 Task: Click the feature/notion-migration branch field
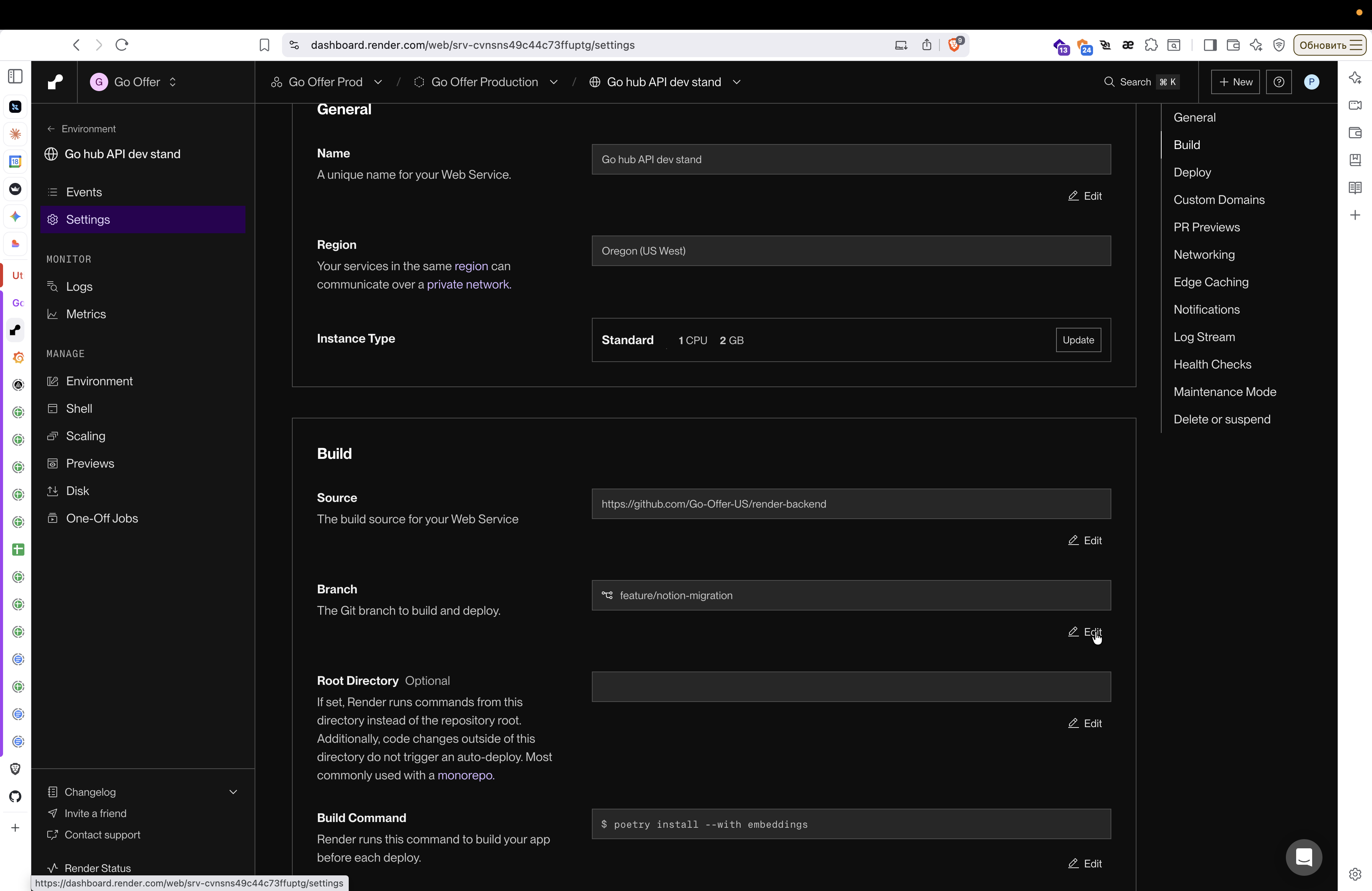[851, 595]
